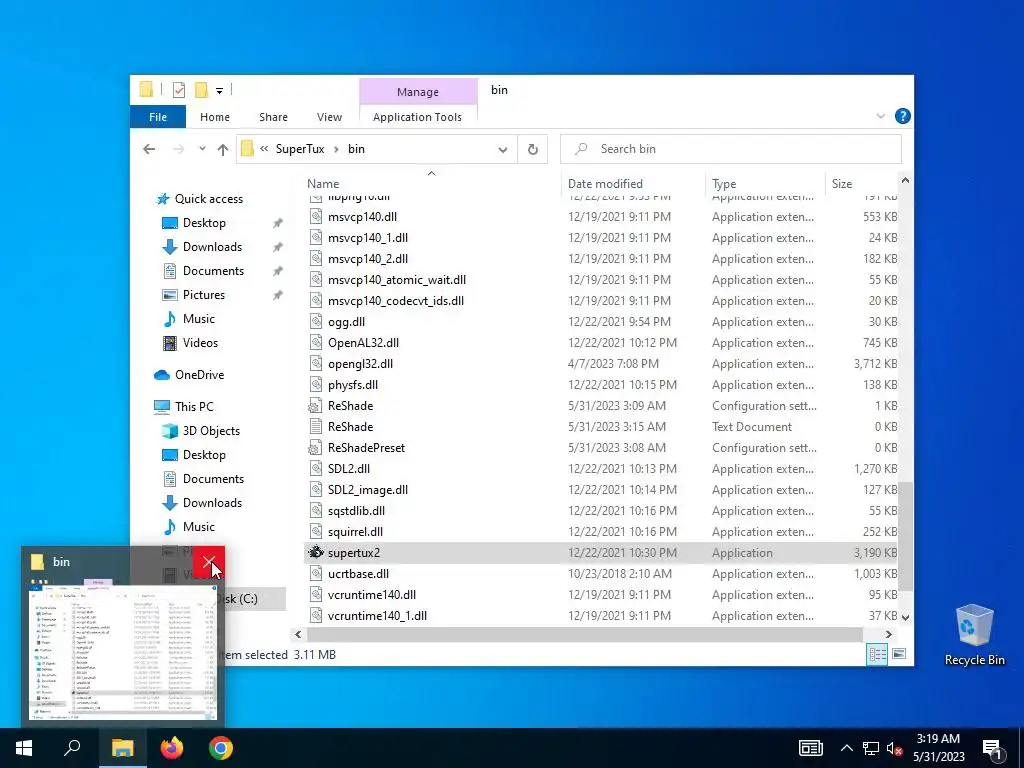
Task: Select the OpenAL32.dll file
Action: coord(363,343)
